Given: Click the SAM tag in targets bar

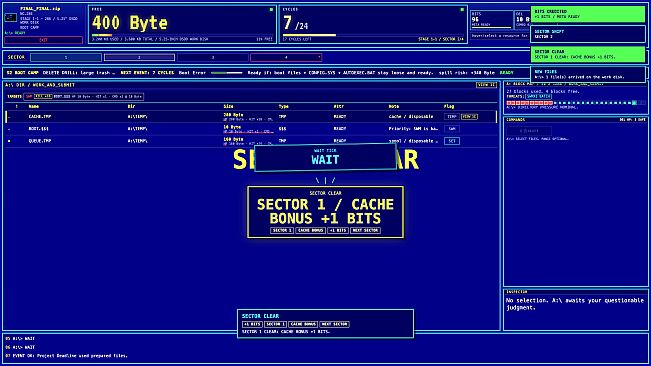Looking at the screenshot, I should point(28,96).
